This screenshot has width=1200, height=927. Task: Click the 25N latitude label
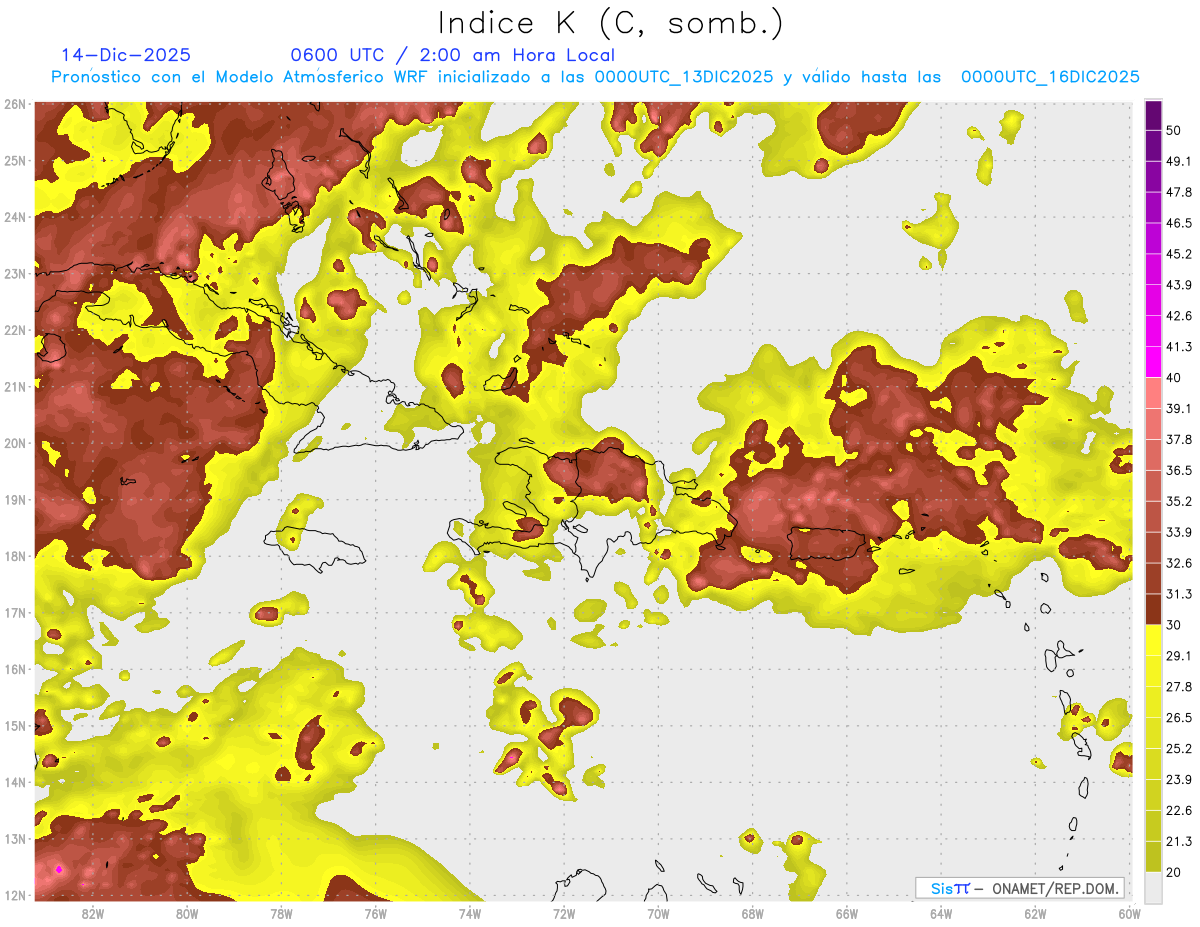point(15,160)
